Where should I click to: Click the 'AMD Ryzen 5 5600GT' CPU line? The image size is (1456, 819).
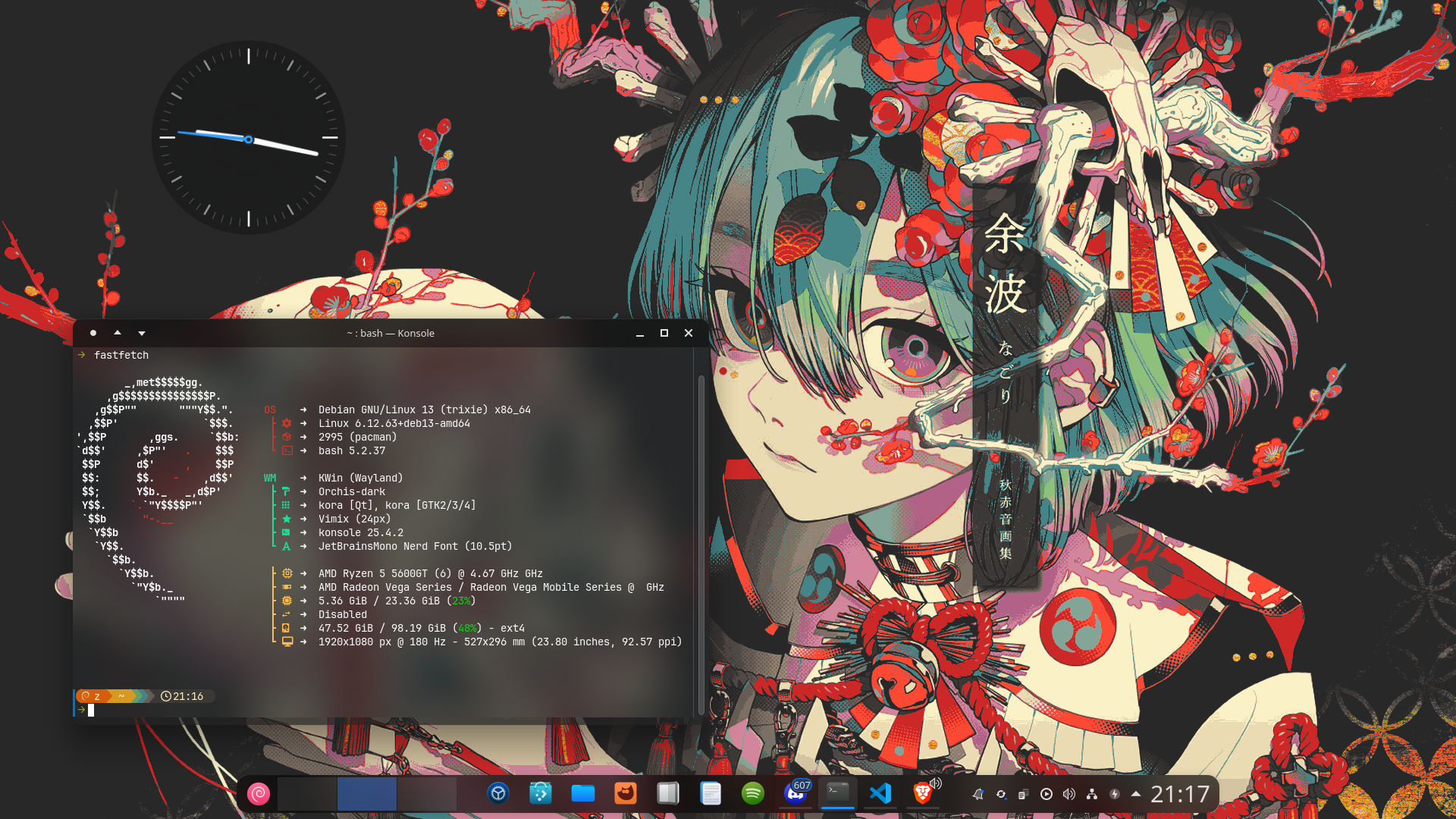[431, 573]
